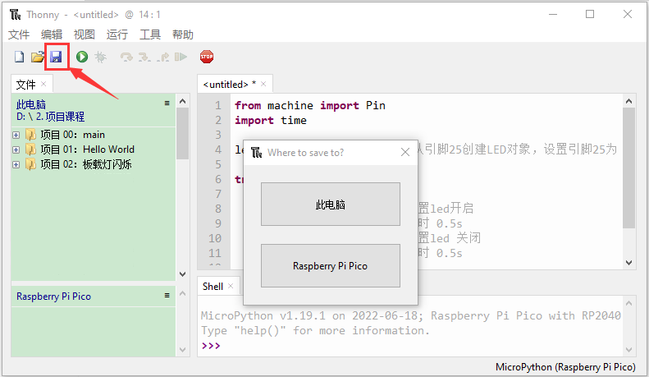This screenshot has width=650, height=377.
Task: Choose 此电脑 as save location
Action: tap(330, 204)
